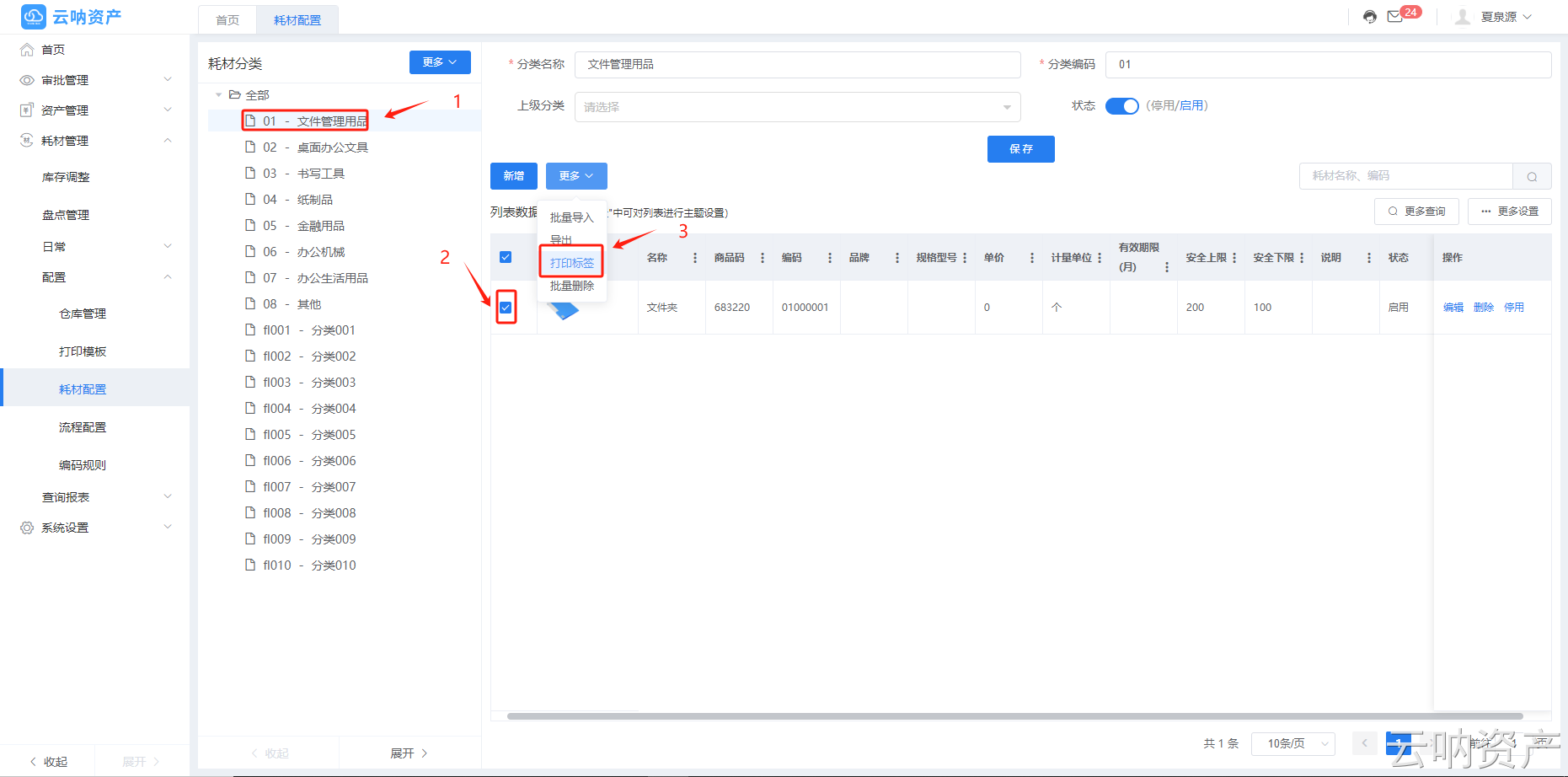Click the gear icon beside 系统设置
This screenshot has height=777, width=1568.
(x=27, y=528)
